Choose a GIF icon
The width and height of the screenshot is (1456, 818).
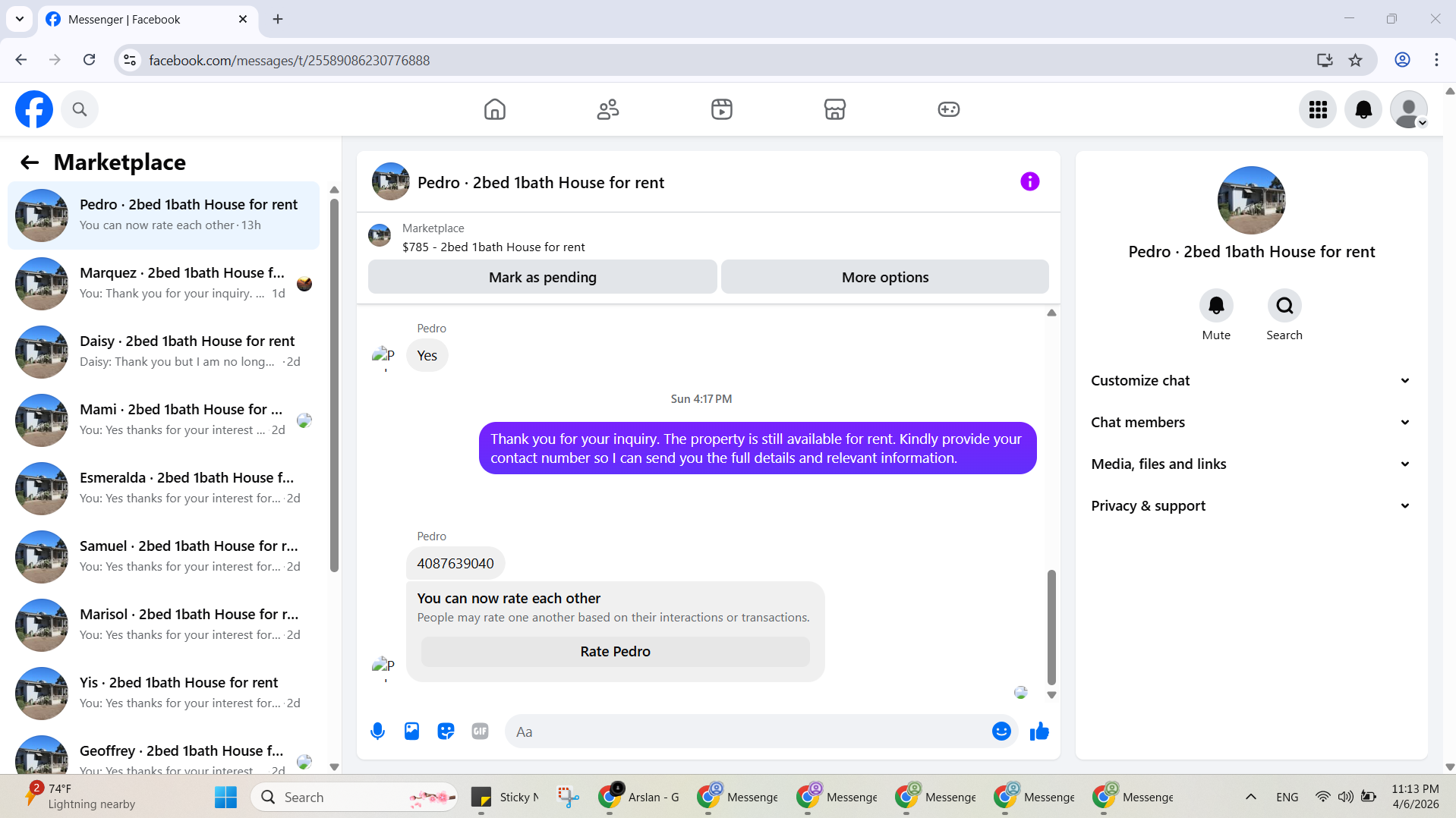coord(480,731)
